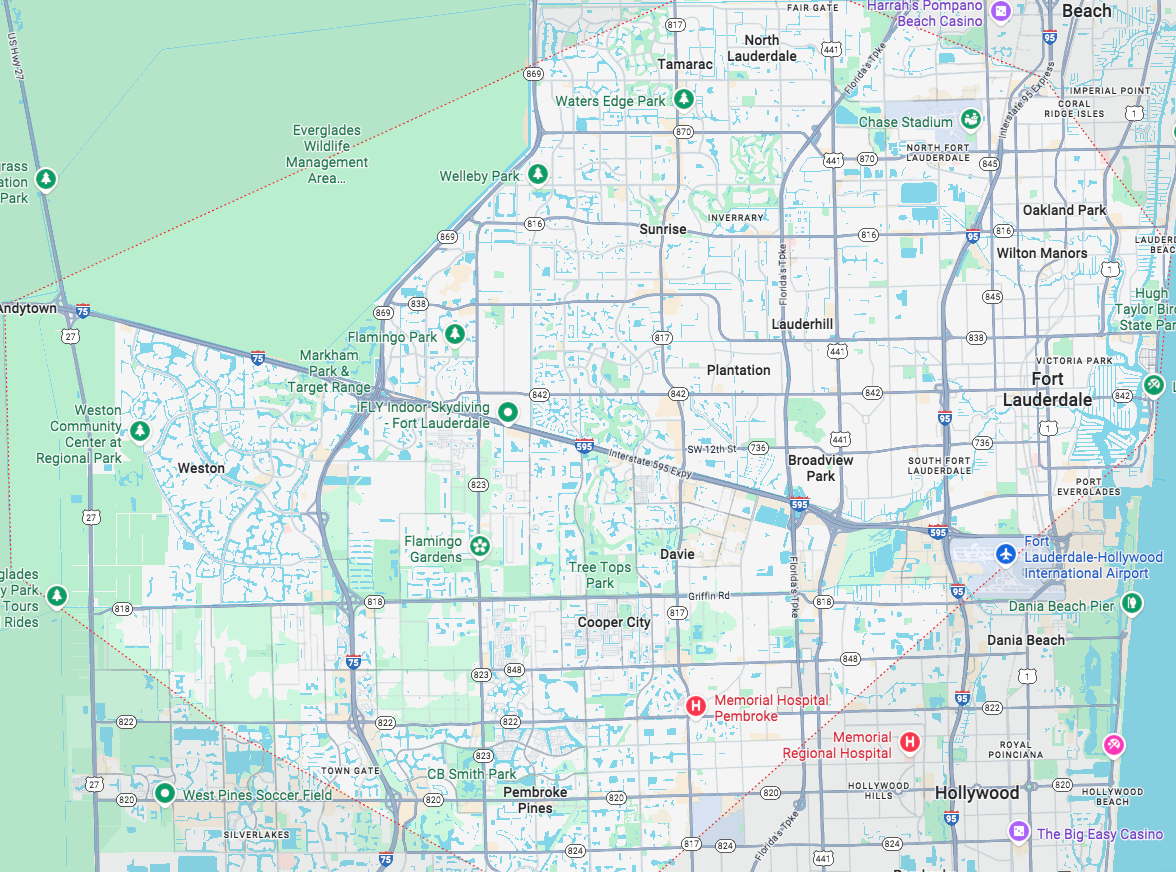This screenshot has width=1176, height=872.
Task: Click the I-75 shield near Andytown
Action: click(x=82, y=310)
